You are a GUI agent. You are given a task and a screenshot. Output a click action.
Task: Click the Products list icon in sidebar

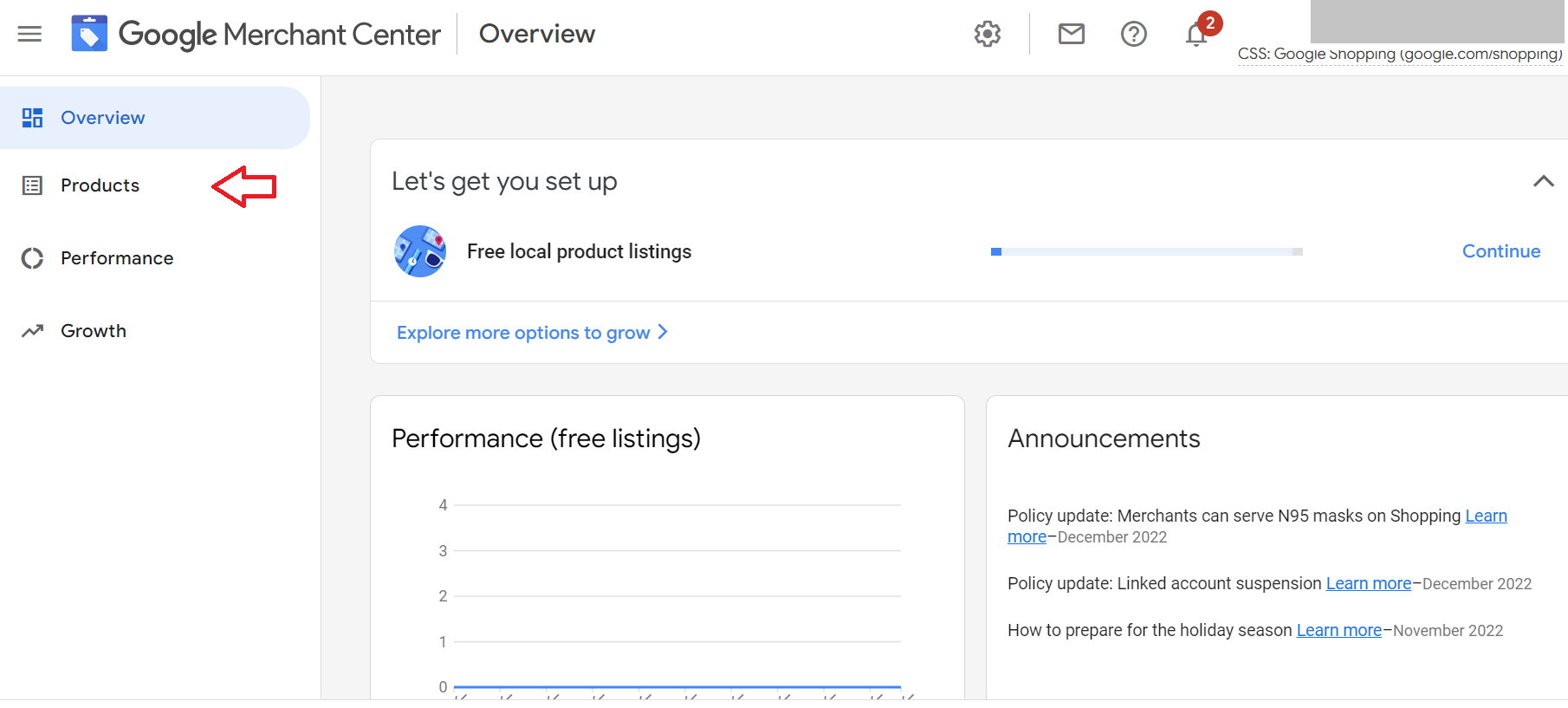(x=32, y=185)
